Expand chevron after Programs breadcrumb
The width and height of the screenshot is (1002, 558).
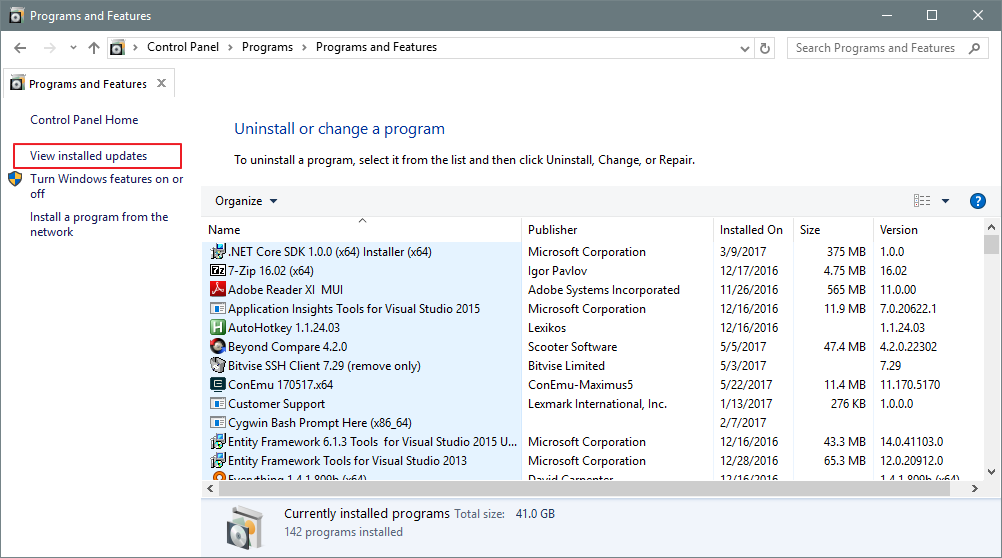click(x=304, y=48)
